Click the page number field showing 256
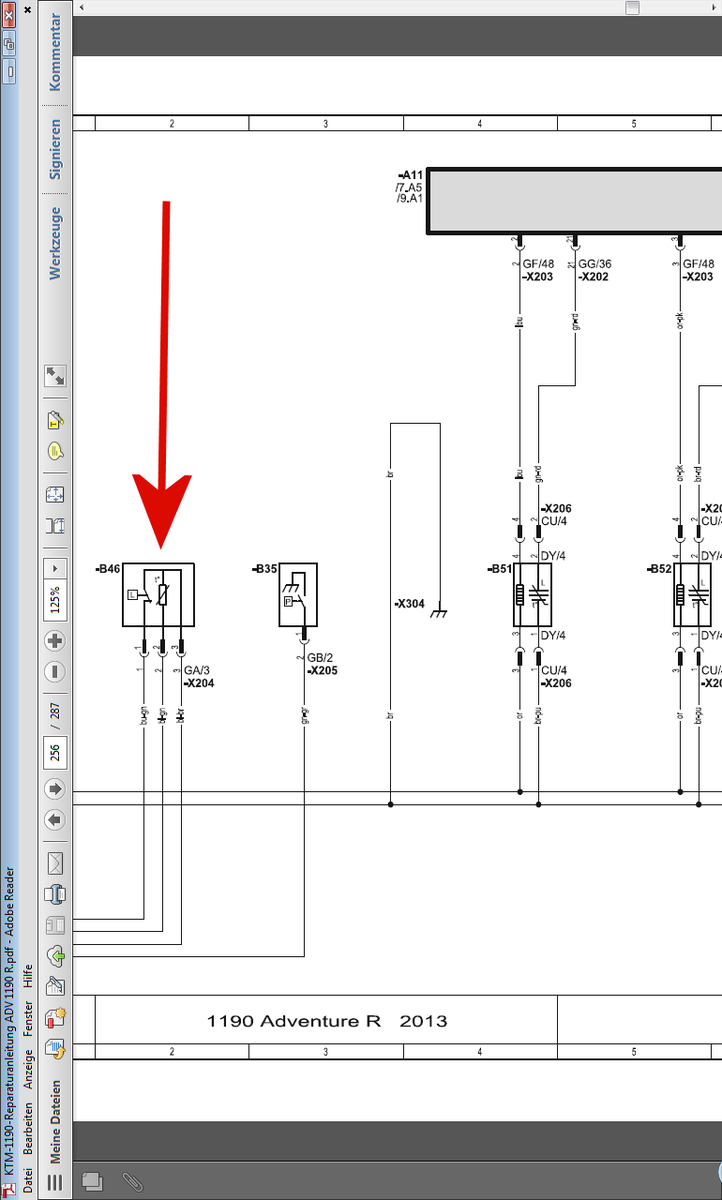 (55, 751)
